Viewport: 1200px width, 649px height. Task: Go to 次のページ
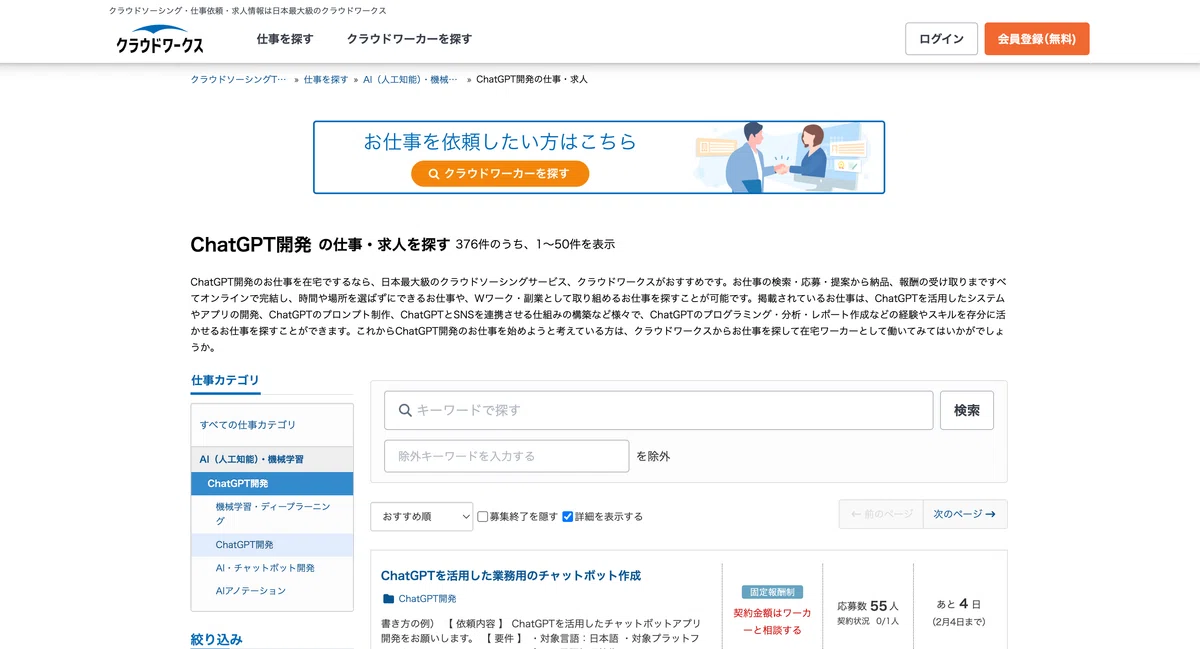(964, 514)
